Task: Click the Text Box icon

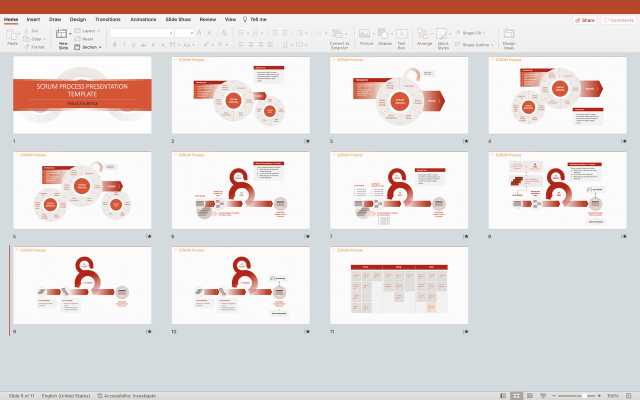Action: point(401,35)
